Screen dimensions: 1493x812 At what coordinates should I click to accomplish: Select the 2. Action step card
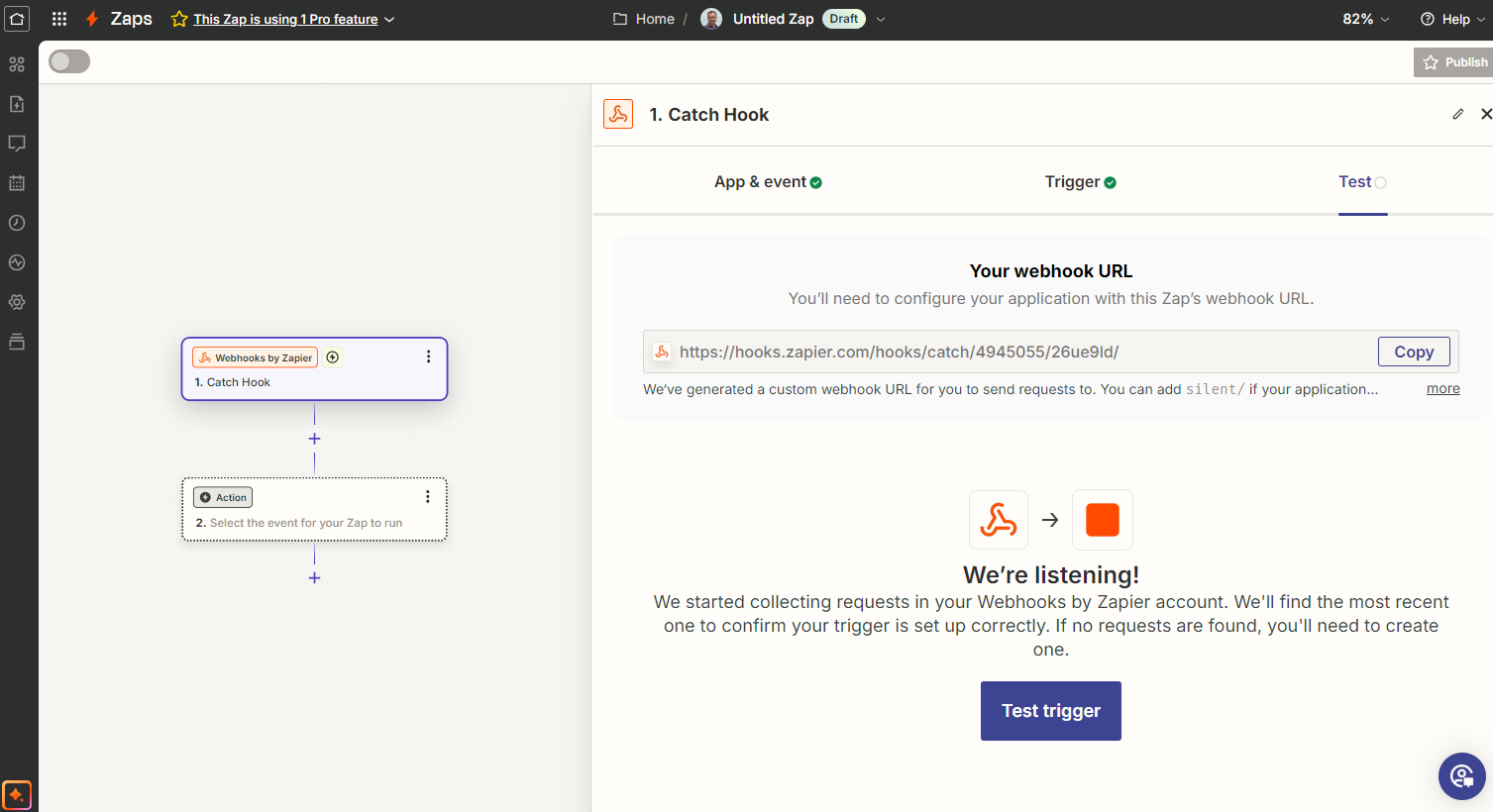[314, 510]
